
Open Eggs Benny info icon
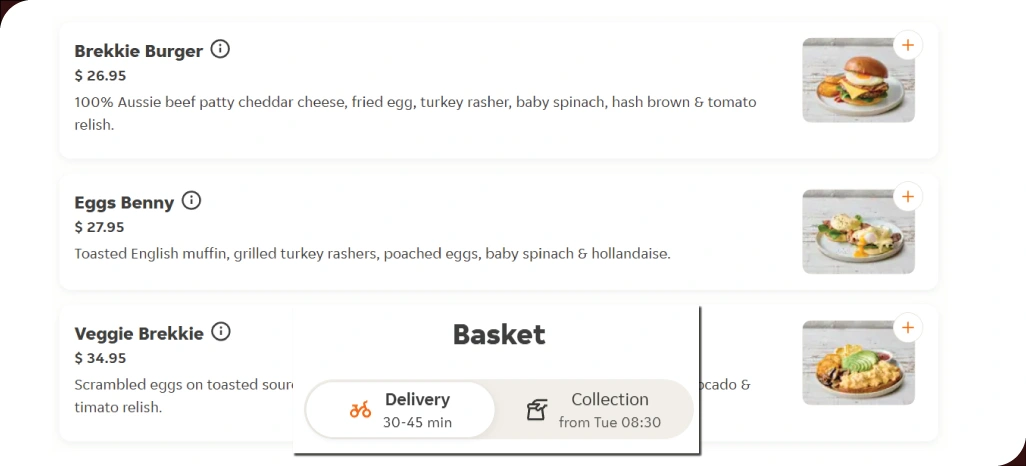[x=191, y=201]
